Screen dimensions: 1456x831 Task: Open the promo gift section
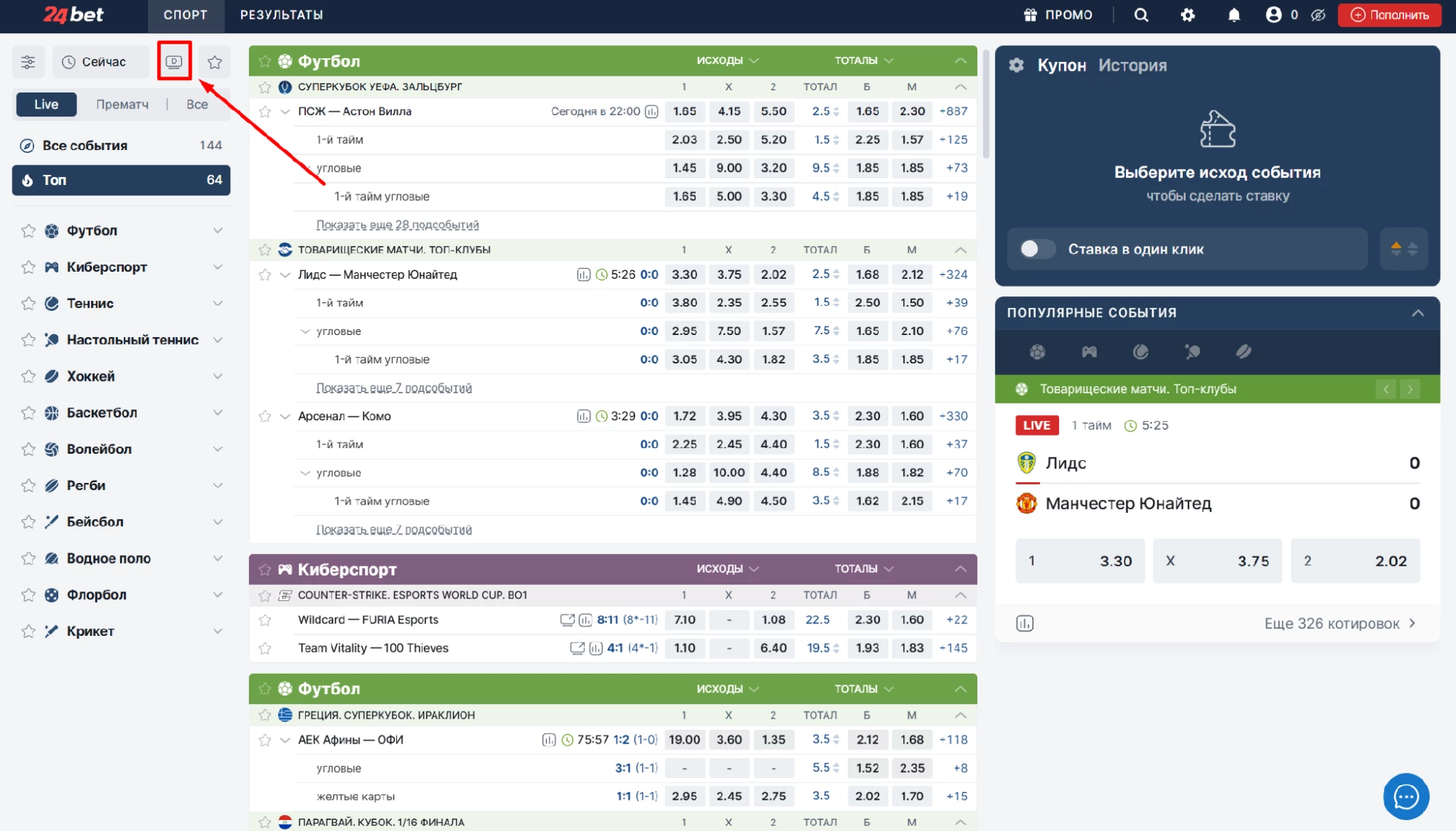[x=1058, y=15]
